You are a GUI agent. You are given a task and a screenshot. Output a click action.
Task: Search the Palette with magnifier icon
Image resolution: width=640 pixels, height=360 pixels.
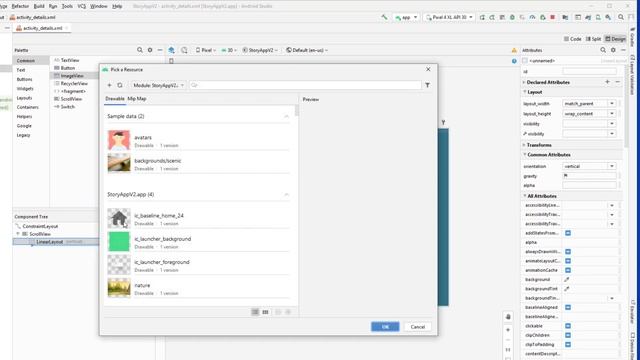point(140,50)
